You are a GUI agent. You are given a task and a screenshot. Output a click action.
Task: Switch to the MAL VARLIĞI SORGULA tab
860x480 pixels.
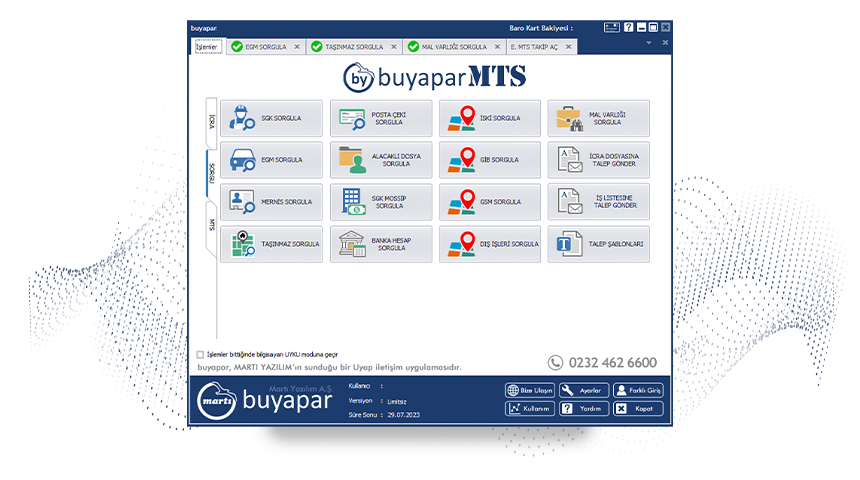[x=454, y=47]
